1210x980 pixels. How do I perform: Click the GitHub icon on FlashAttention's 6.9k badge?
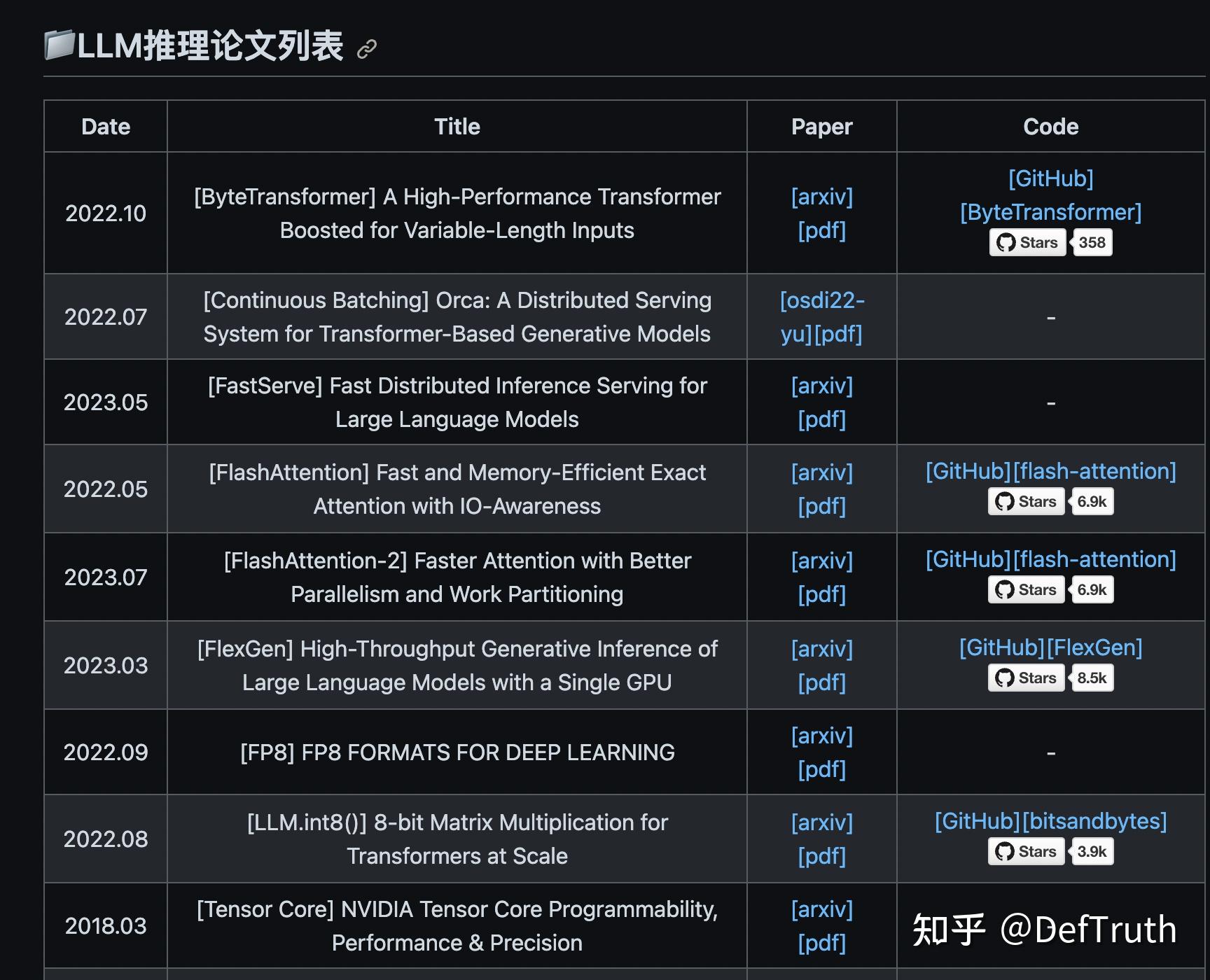point(1005,501)
